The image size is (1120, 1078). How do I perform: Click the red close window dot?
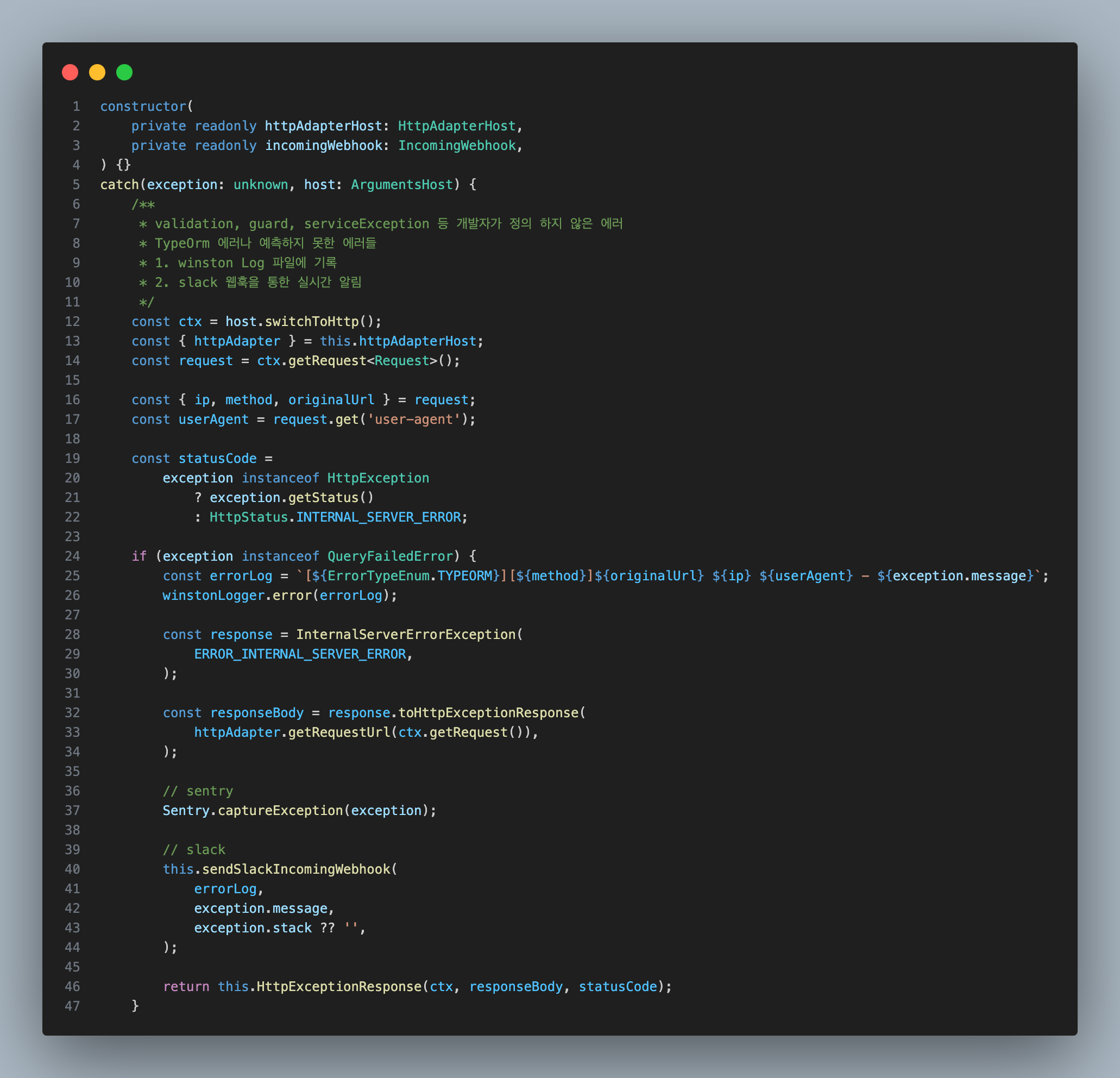tap(70, 73)
